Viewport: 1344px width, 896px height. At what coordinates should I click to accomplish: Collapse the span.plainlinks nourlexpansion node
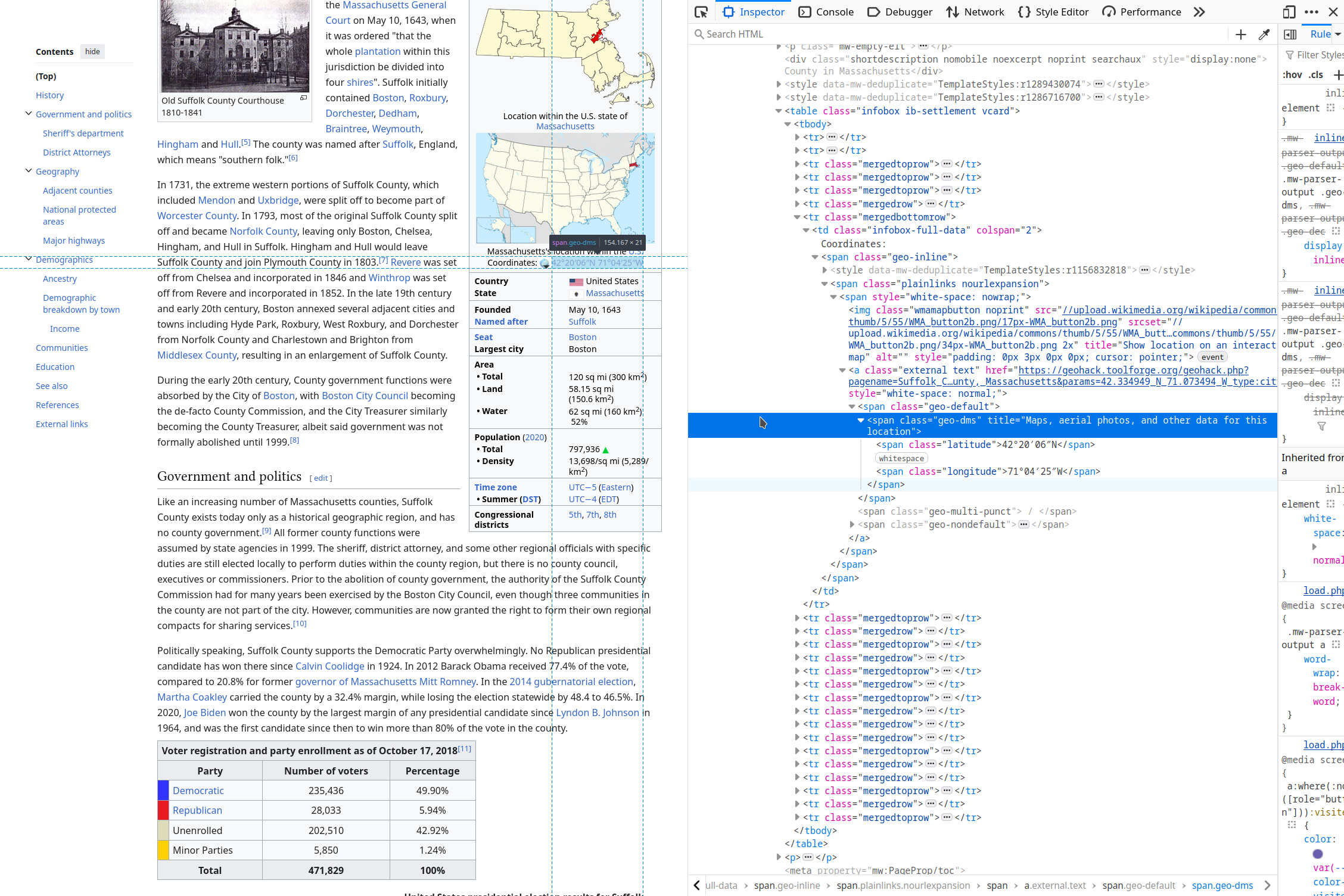point(825,284)
